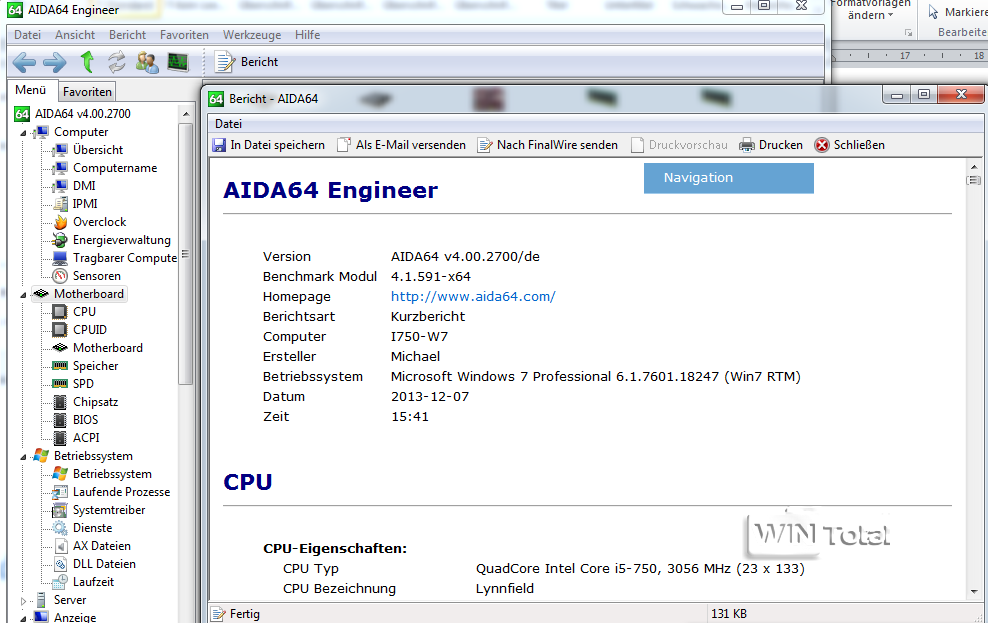Click the green Up arrow icon
The width and height of the screenshot is (988, 623).
(87, 62)
